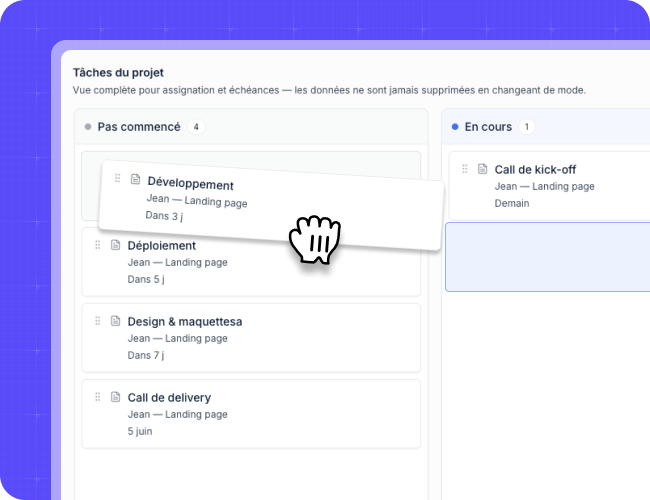This screenshot has width=650, height=500.
Task: Click the blue drop placeholder in En cours
Action: pos(548,257)
